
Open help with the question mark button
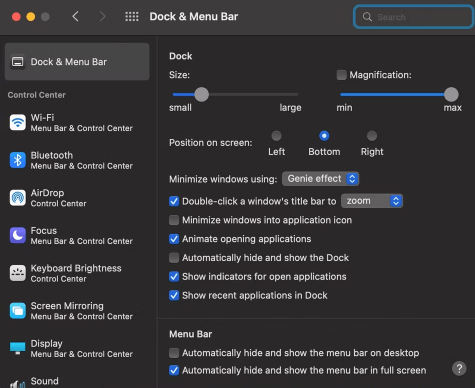pyautogui.click(x=459, y=369)
